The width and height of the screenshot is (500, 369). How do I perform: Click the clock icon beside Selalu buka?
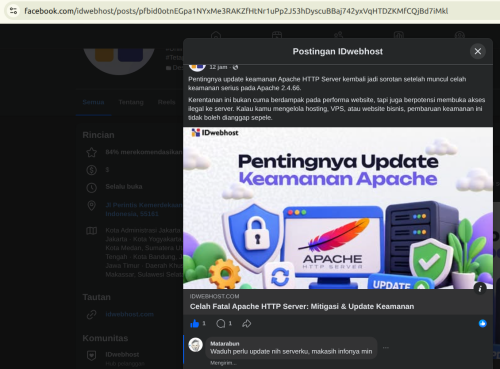pyautogui.click(x=92, y=187)
